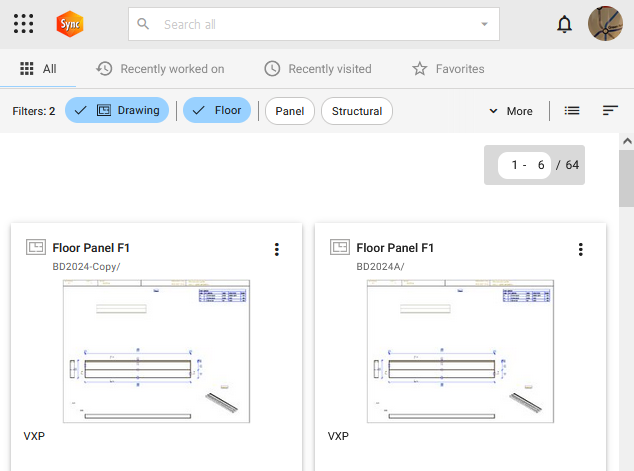This screenshot has height=471, width=634.
Task: Toggle off the Drawing filter chip
Action: coord(117,111)
